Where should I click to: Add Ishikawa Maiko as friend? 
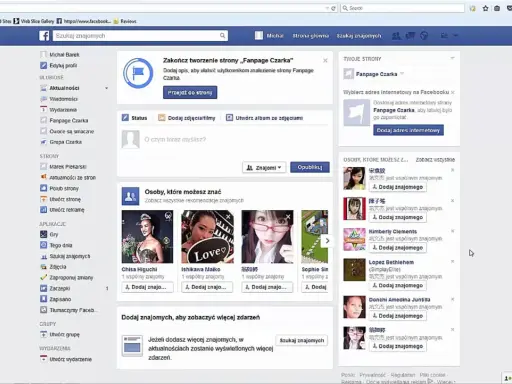click(x=207, y=287)
